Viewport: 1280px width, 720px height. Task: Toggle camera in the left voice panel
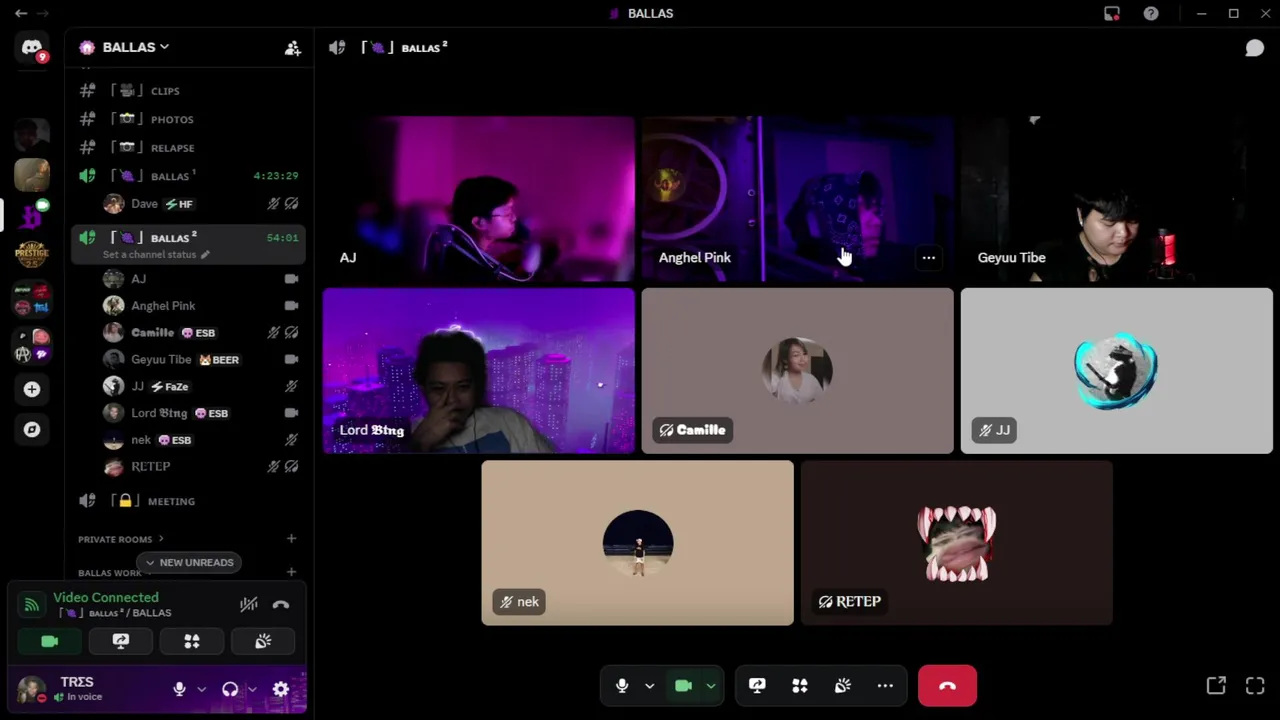coord(49,641)
